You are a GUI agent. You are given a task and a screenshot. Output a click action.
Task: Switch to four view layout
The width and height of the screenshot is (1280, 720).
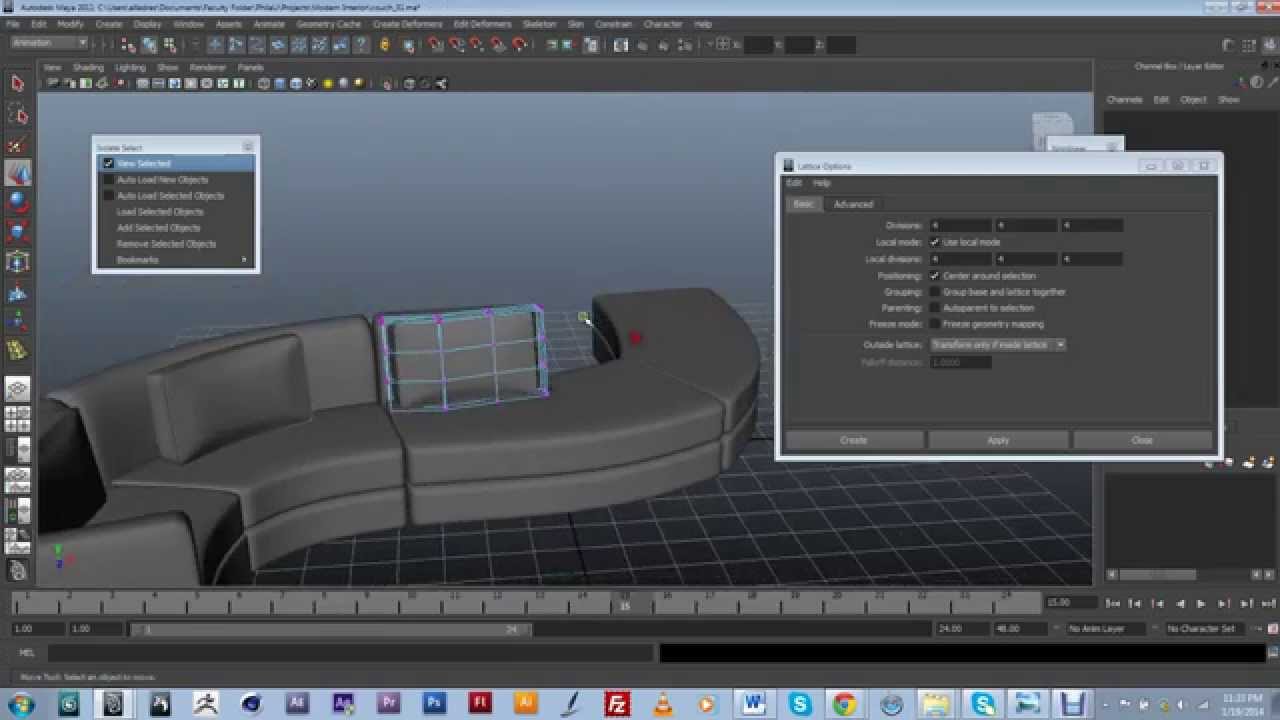[17, 419]
